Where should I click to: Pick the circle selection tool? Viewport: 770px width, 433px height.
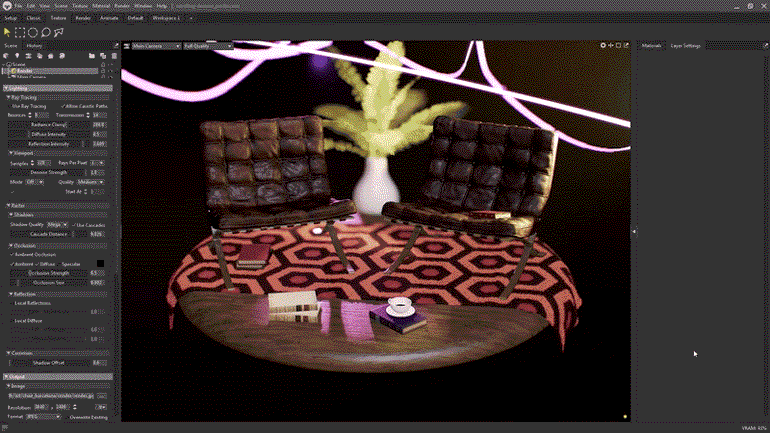[33, 32]
